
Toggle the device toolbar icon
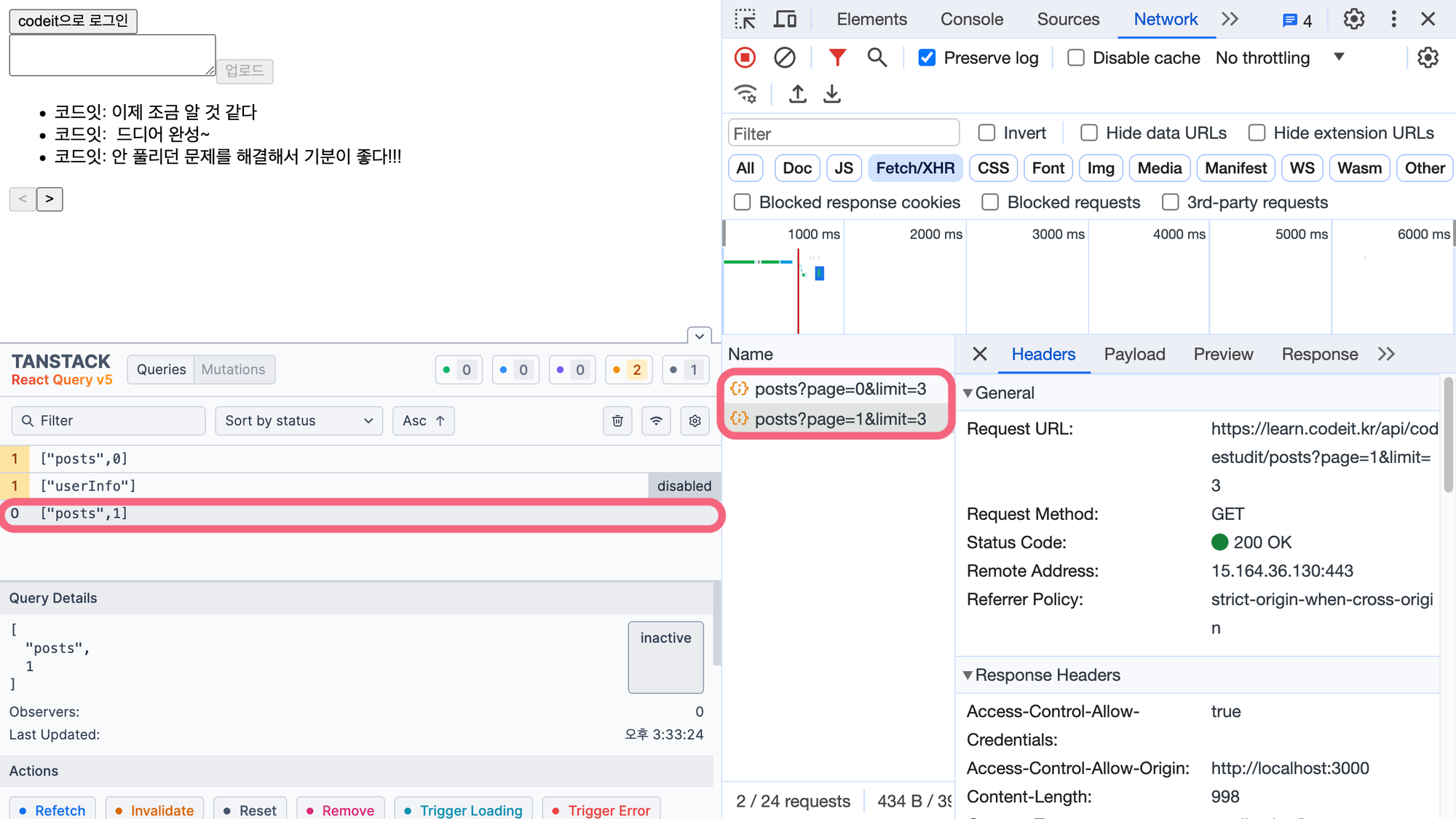coord(784,19)
